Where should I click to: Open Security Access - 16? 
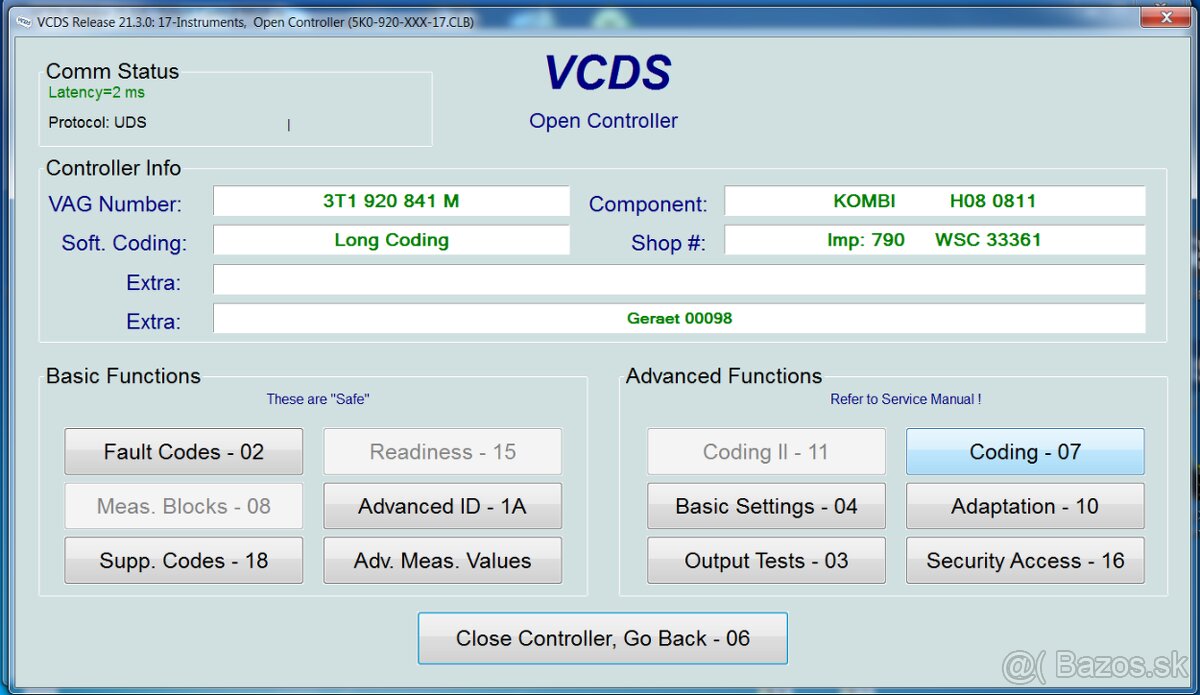1025,561
